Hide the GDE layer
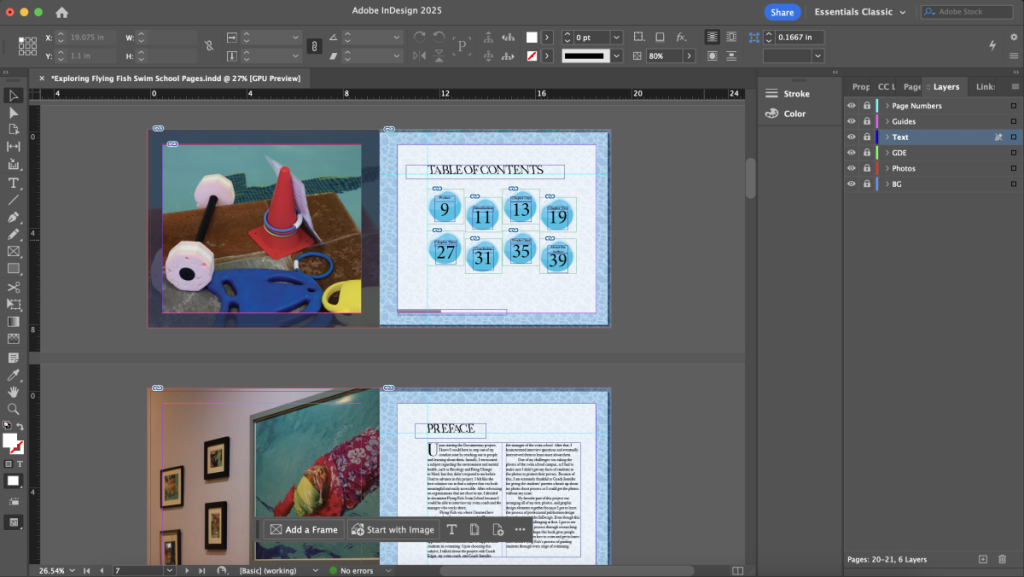 pos(851,153)
